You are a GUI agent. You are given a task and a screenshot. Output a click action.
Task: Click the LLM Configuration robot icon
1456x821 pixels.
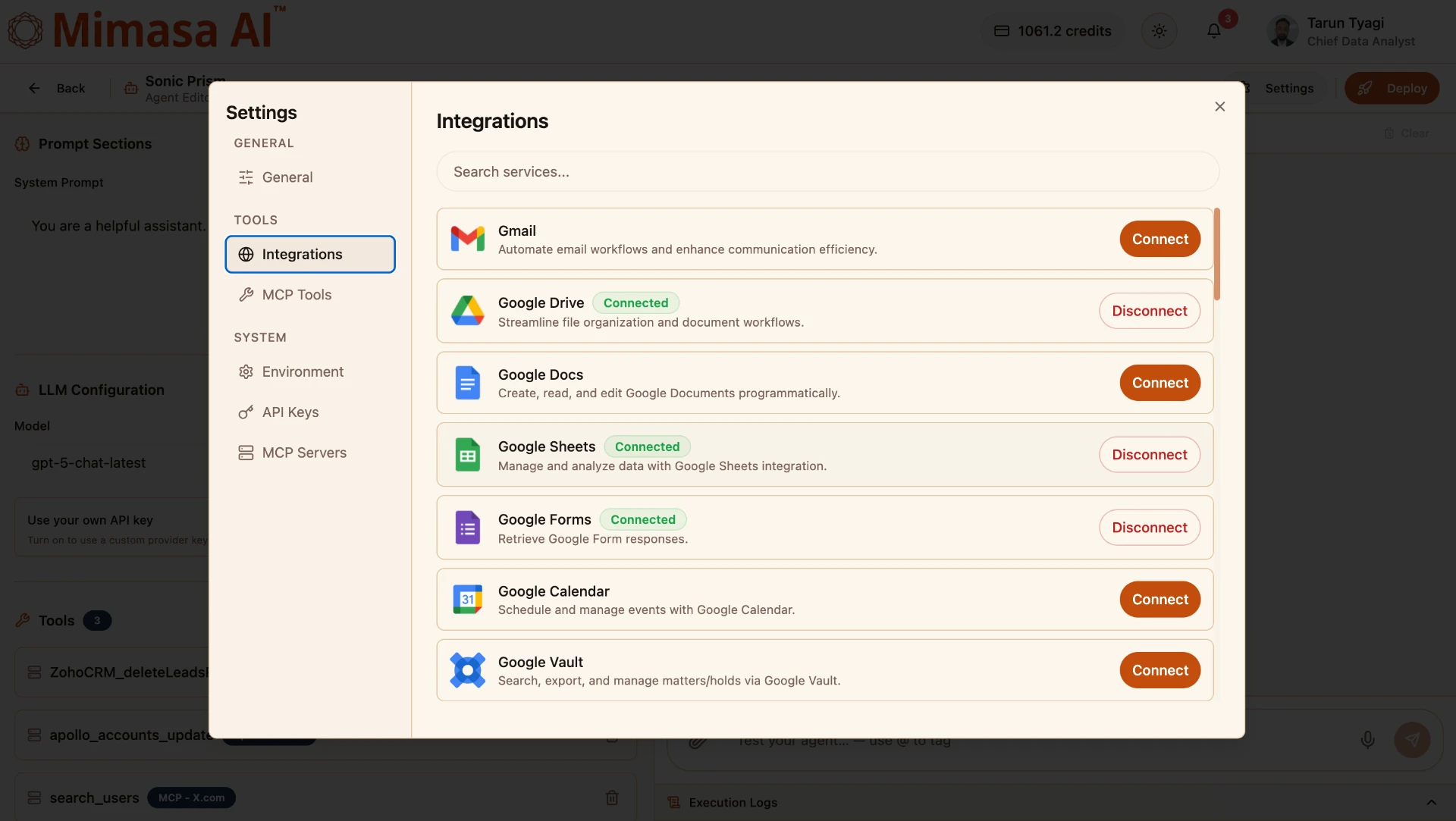coord(23,390)
